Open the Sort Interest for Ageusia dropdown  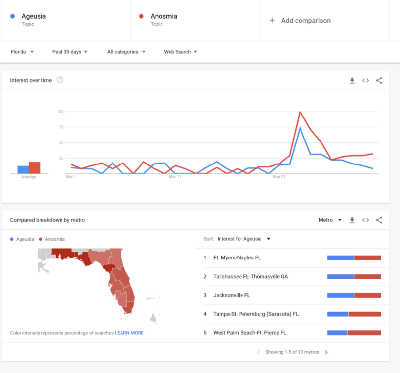[244, 239]
